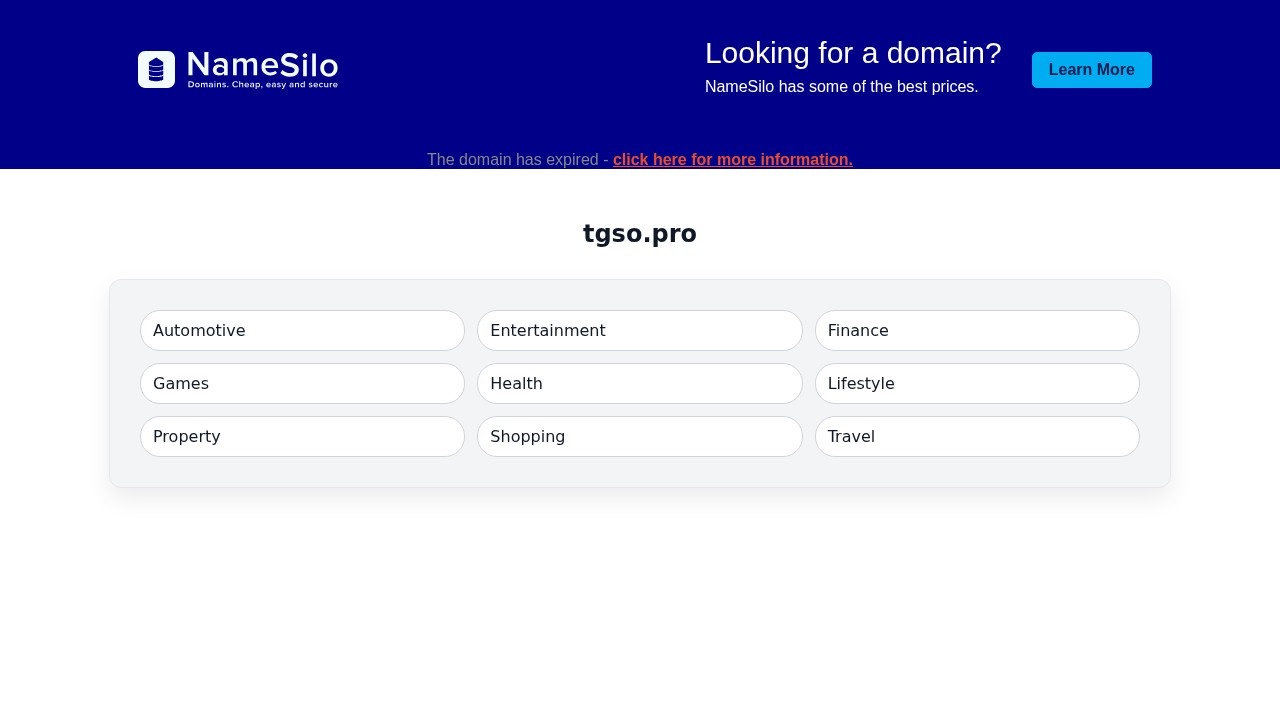This screenshot has height=720, width=1280.
Task: Click the NameSilo logo icon
Action: click(x=157, y=69)
